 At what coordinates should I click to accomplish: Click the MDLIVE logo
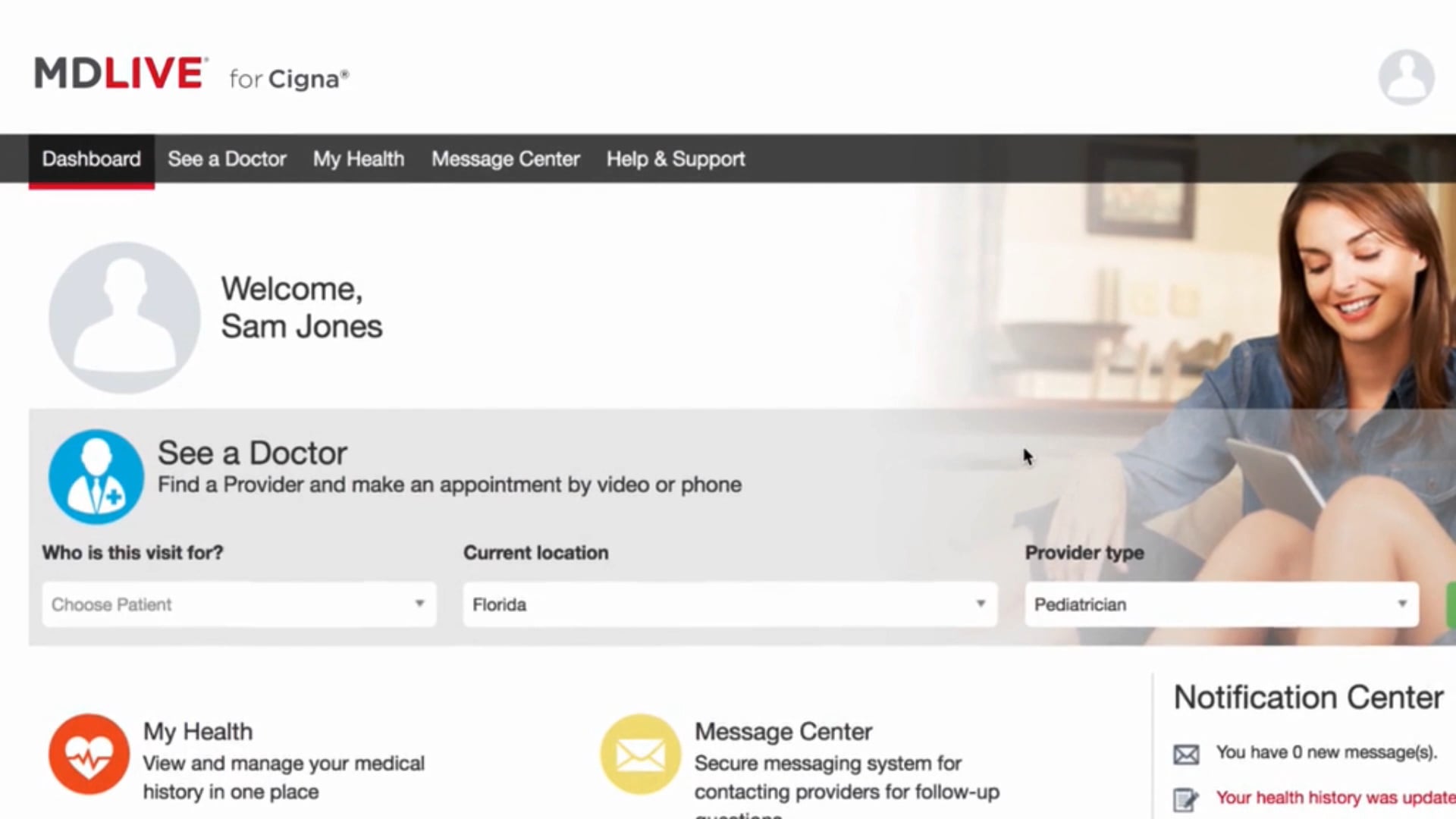[x=118, y=72]
